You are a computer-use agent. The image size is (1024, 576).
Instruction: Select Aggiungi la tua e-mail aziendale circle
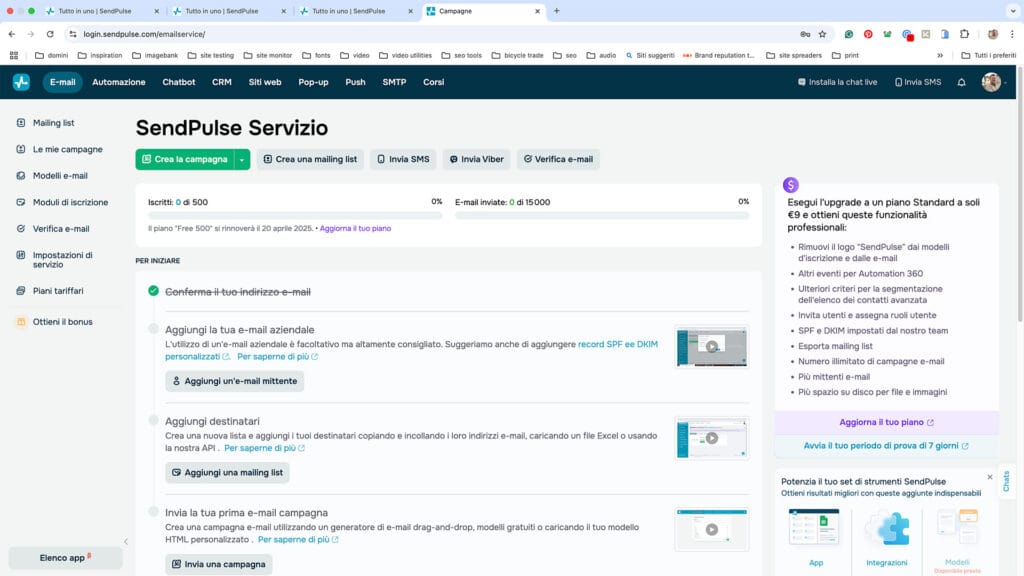click(x=153, y=329)
